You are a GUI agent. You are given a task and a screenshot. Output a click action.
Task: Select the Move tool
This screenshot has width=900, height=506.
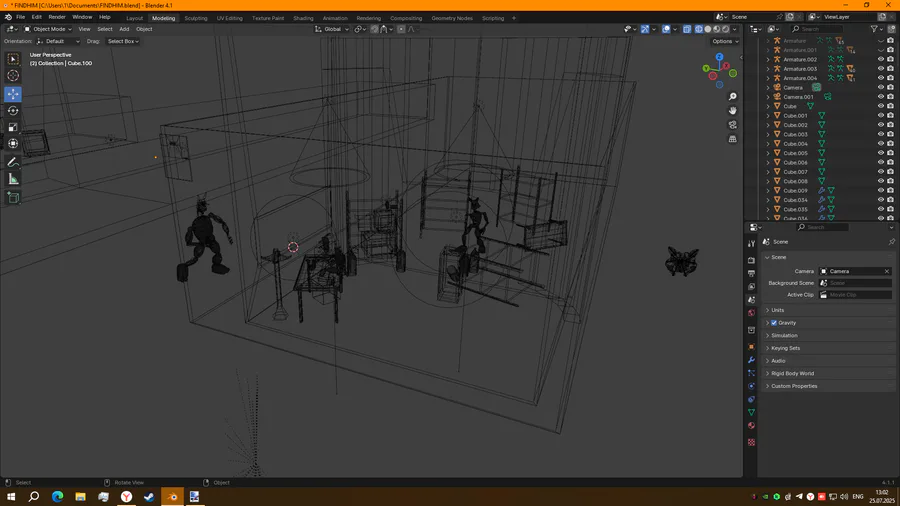(13, 94)
